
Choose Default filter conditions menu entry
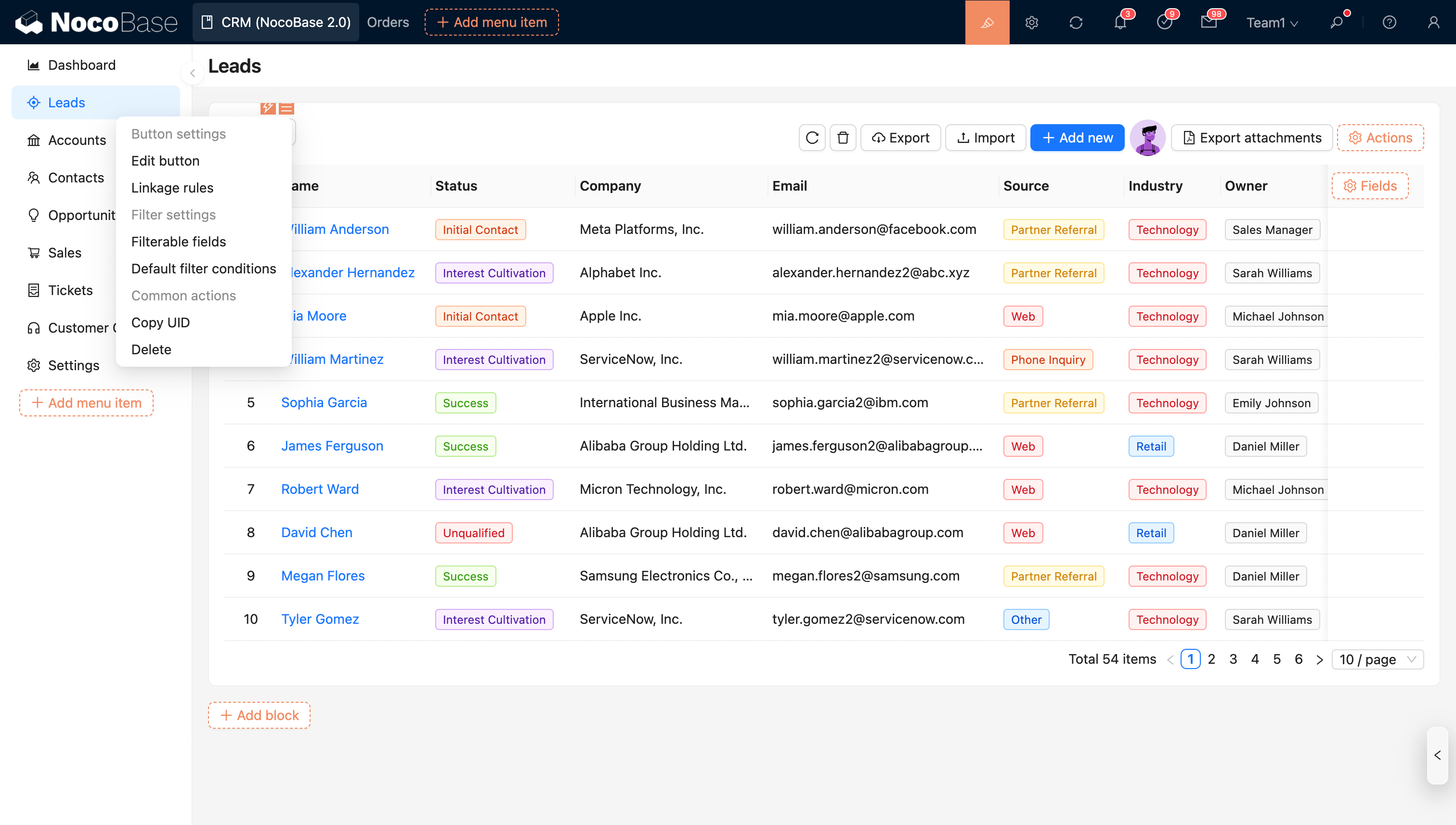(204, 269)
